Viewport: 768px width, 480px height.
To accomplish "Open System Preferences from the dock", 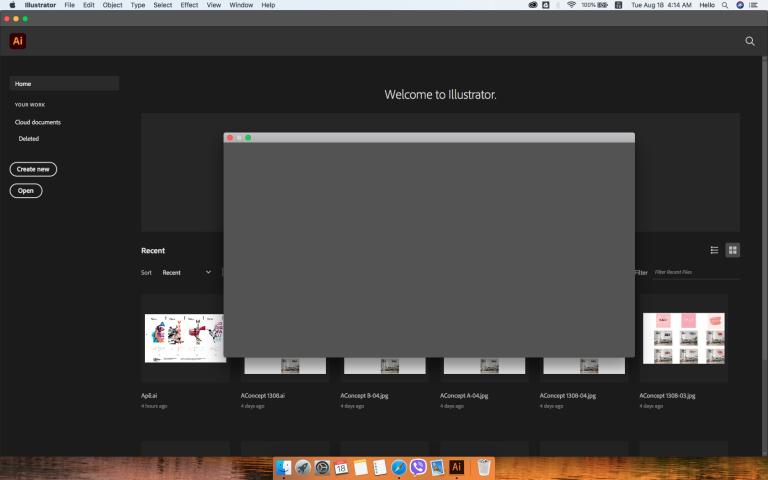I will click(x=322, y=467).
